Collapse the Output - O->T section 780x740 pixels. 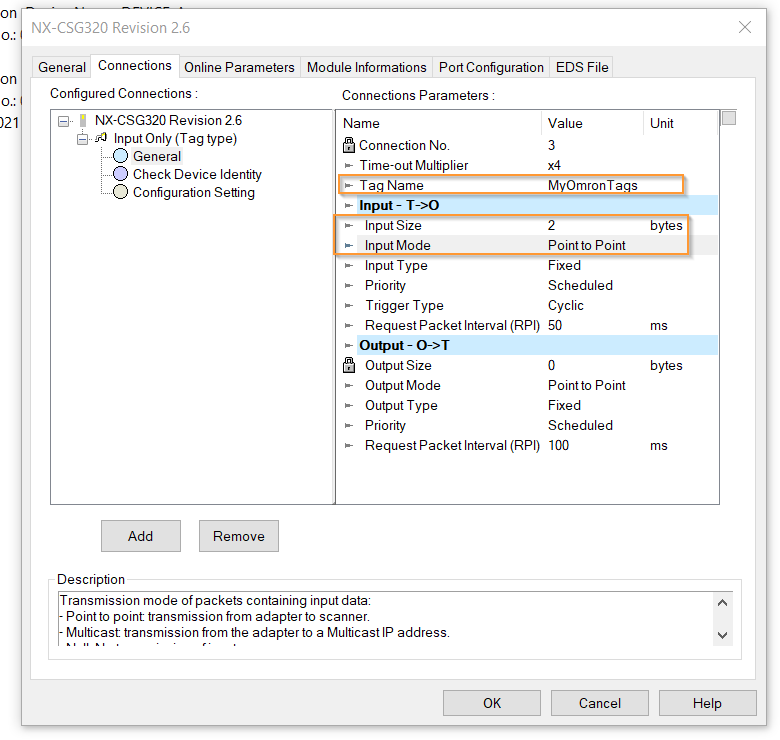(349, 346)
